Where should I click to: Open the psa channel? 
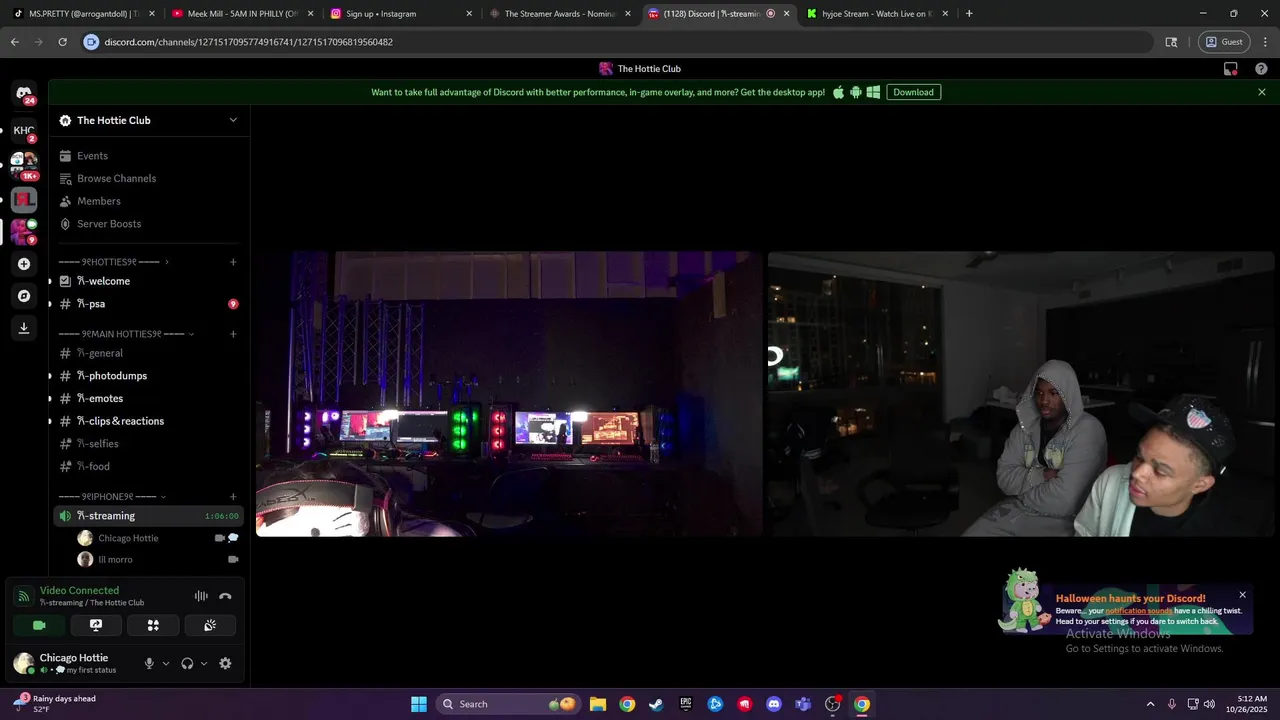click(148, 304)
